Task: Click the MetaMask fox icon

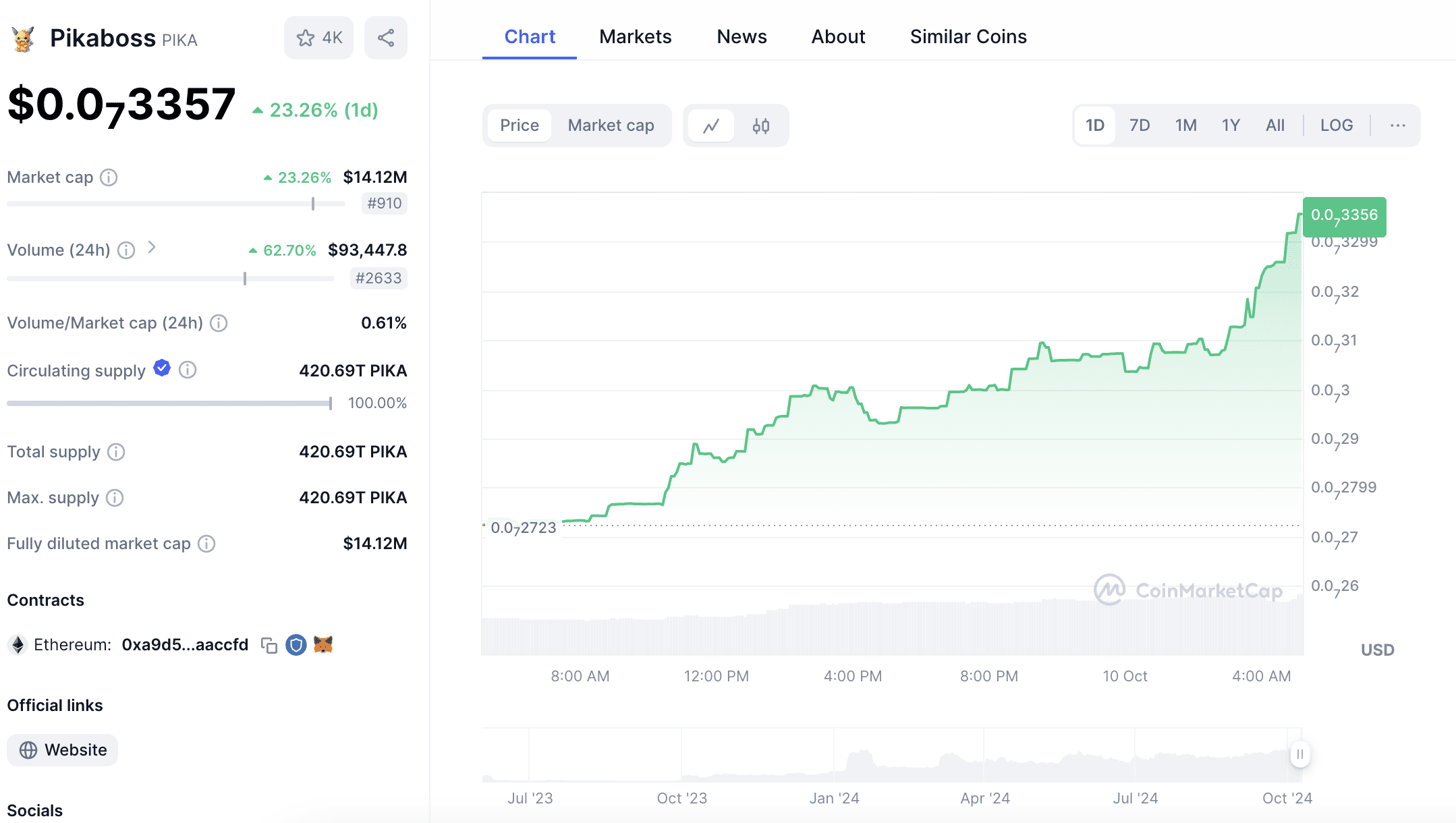Action: click(x=323, y=645)
